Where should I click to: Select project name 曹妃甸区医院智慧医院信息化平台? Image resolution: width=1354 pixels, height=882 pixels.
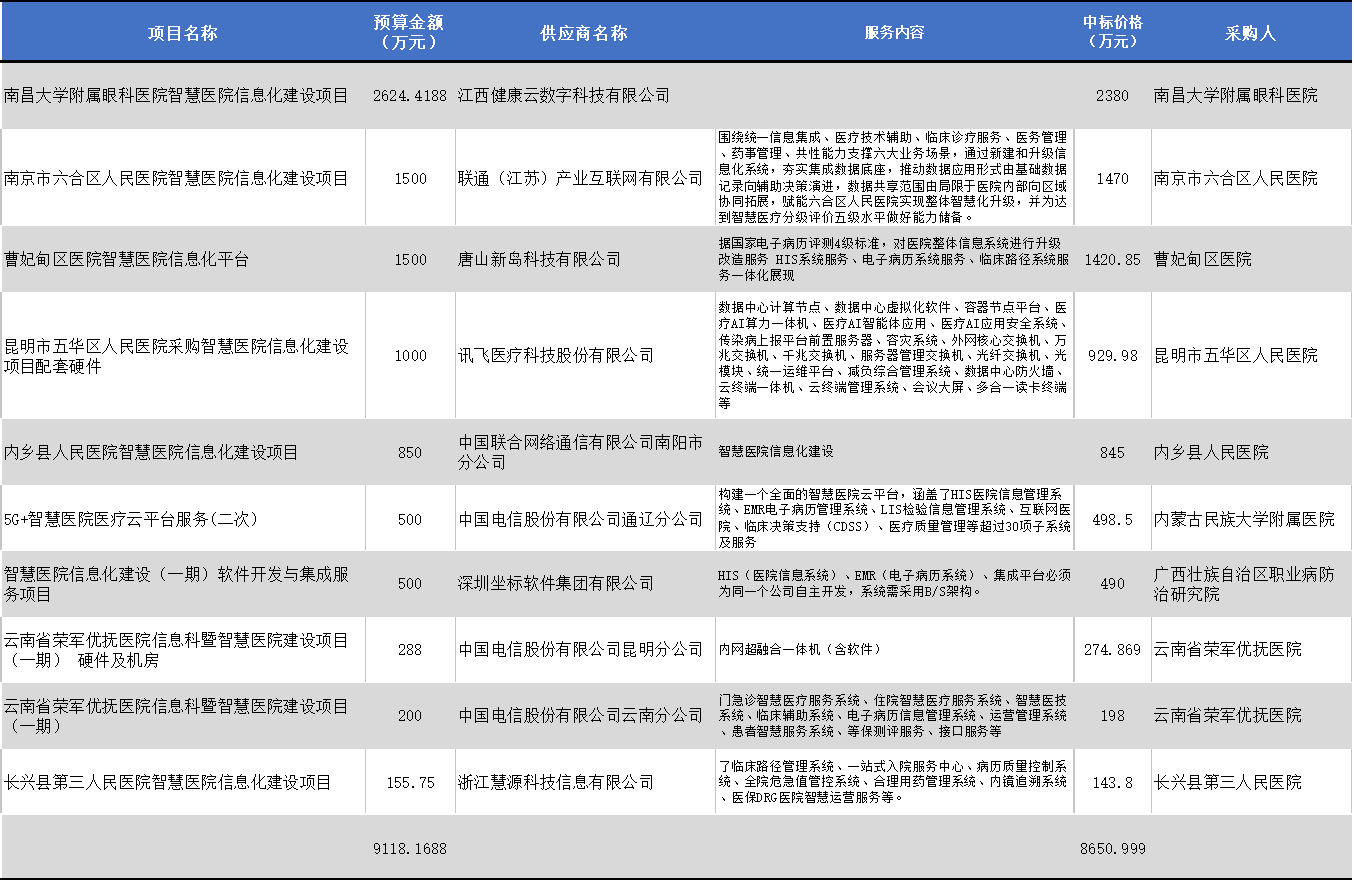(127, 260)
